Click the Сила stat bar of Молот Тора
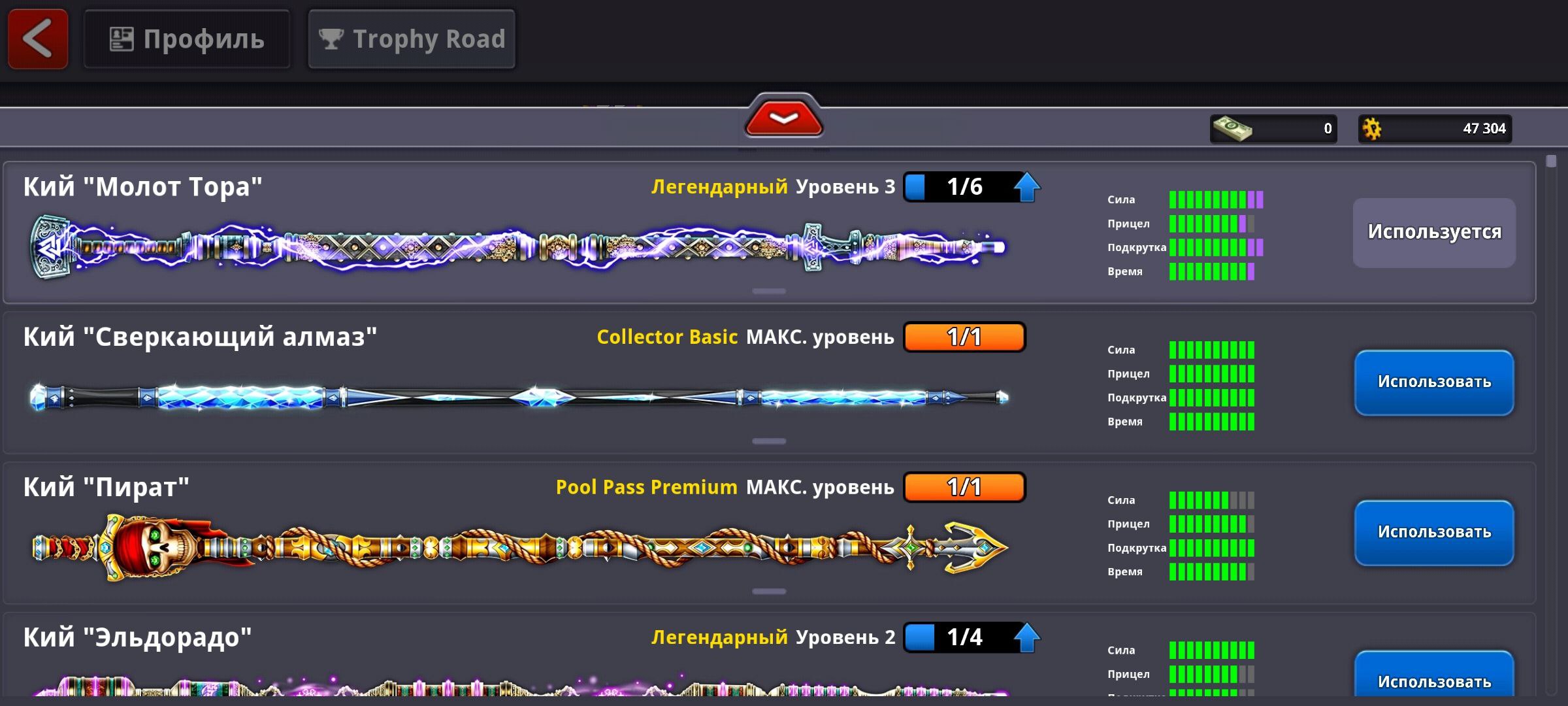Viewport: 1568px width, 706px height. [1216, 199]
